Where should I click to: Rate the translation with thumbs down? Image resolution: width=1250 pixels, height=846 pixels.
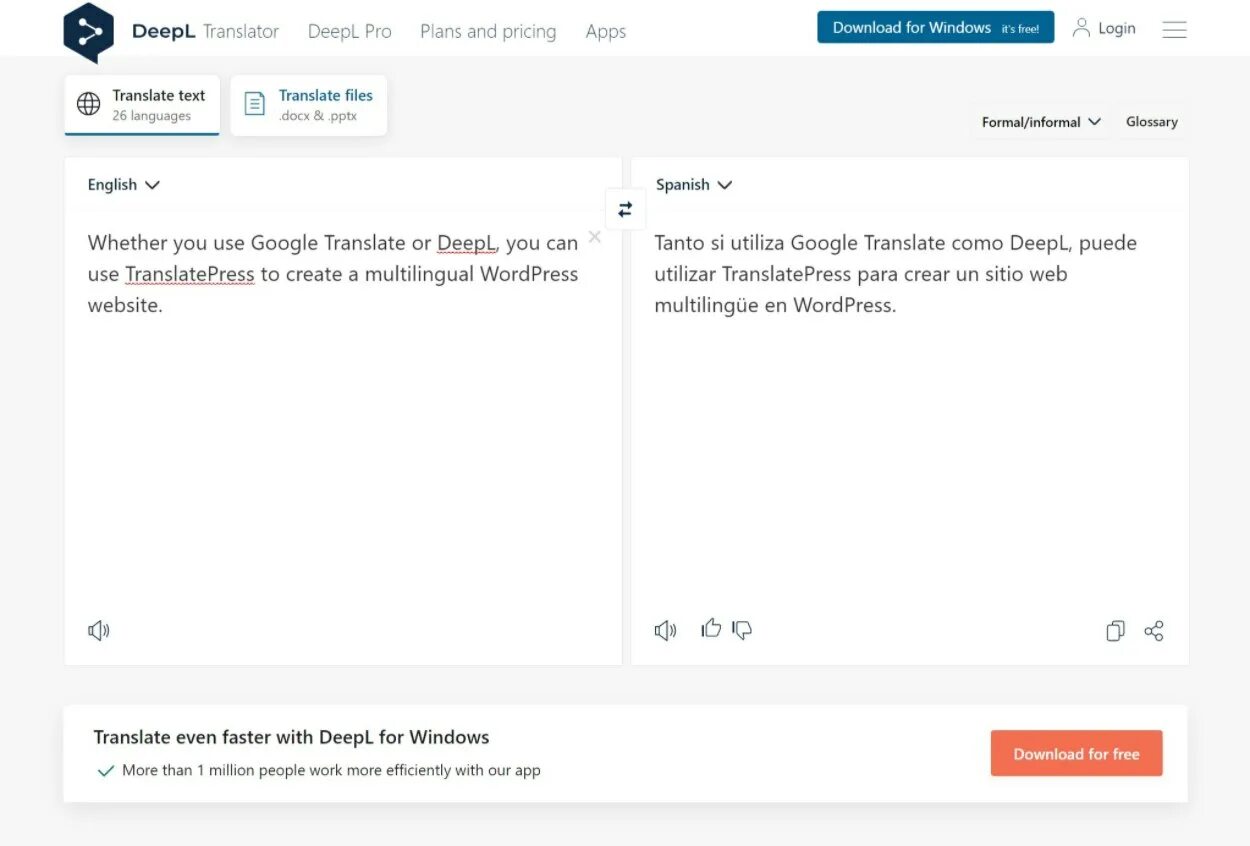coord(742,630)
